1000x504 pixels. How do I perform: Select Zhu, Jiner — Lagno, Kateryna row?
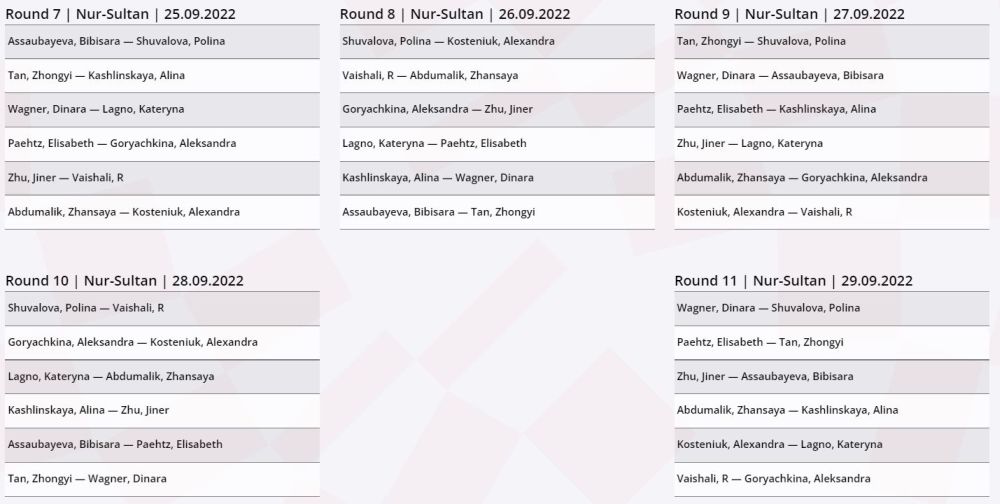click(x=750, y=144)
